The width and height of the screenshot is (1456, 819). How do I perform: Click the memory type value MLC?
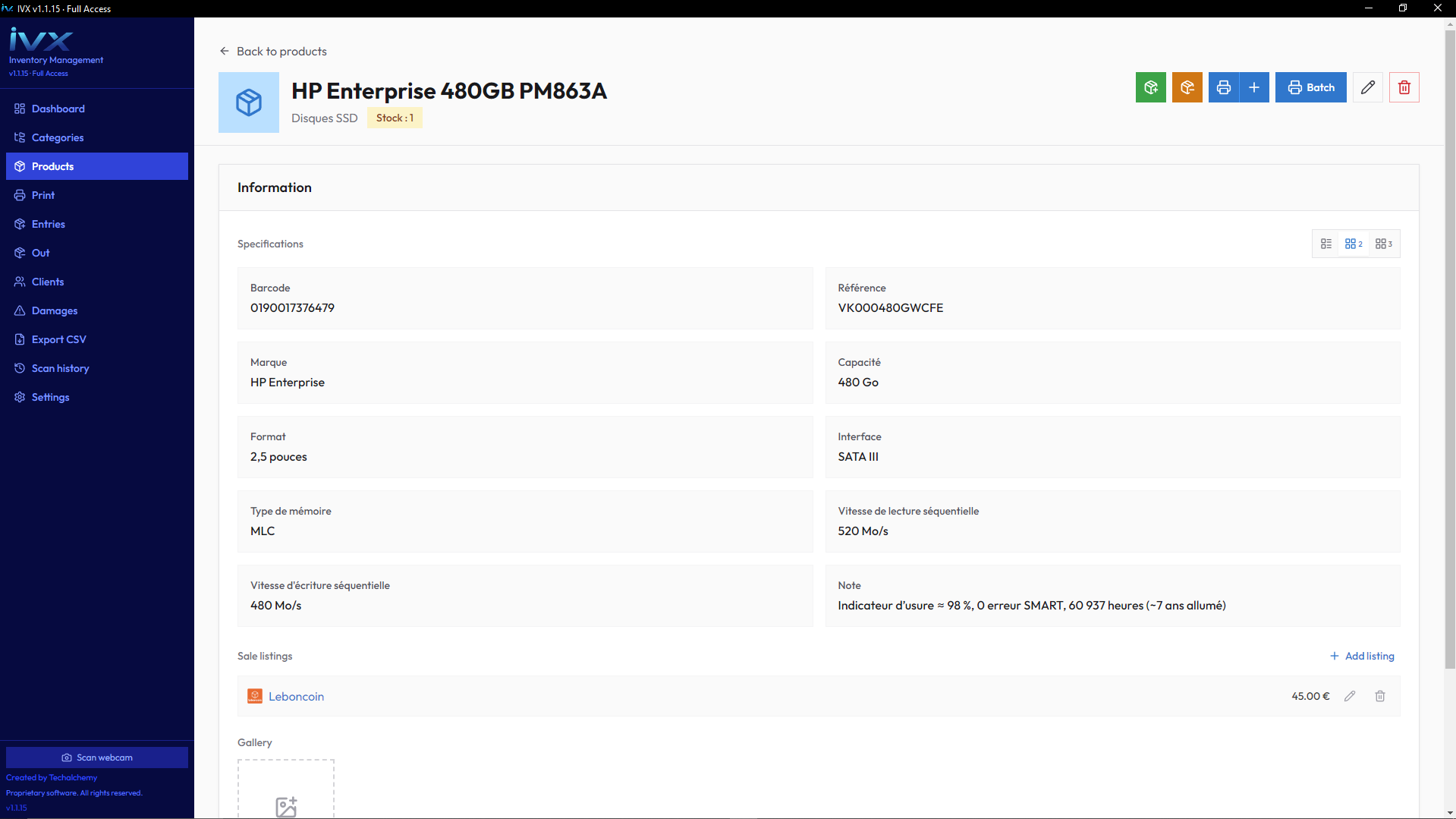point(263,531)
